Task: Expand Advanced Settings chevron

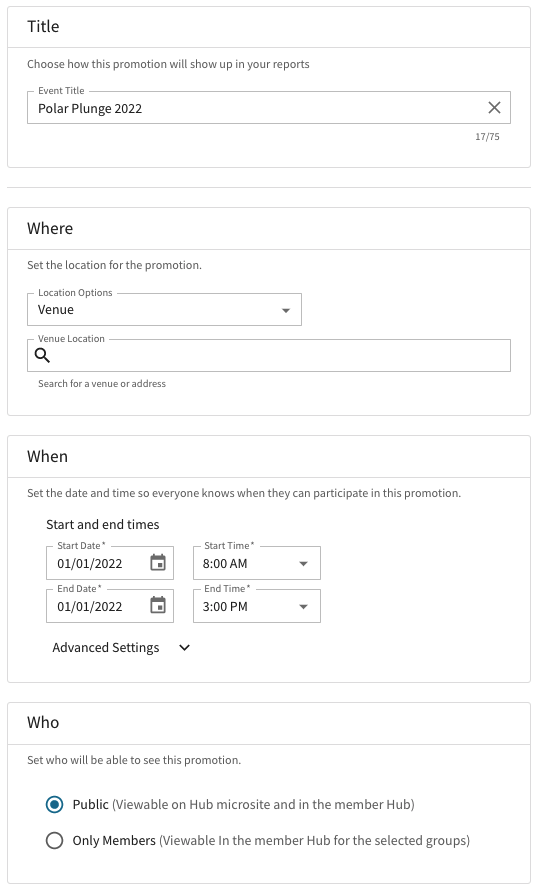Action: pyautogui.click(x=184, y=648)
